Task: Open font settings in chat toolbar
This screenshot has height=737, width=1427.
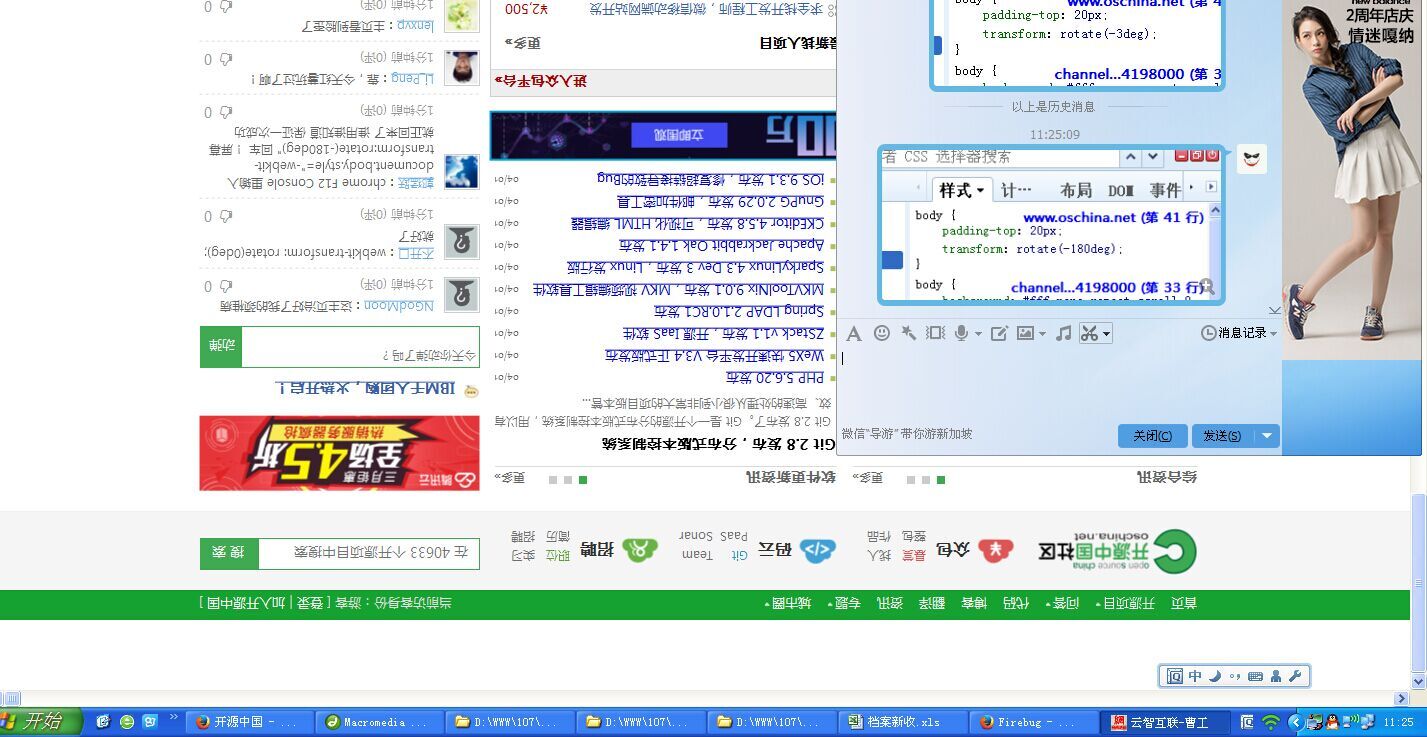Action: pos(853,333)
